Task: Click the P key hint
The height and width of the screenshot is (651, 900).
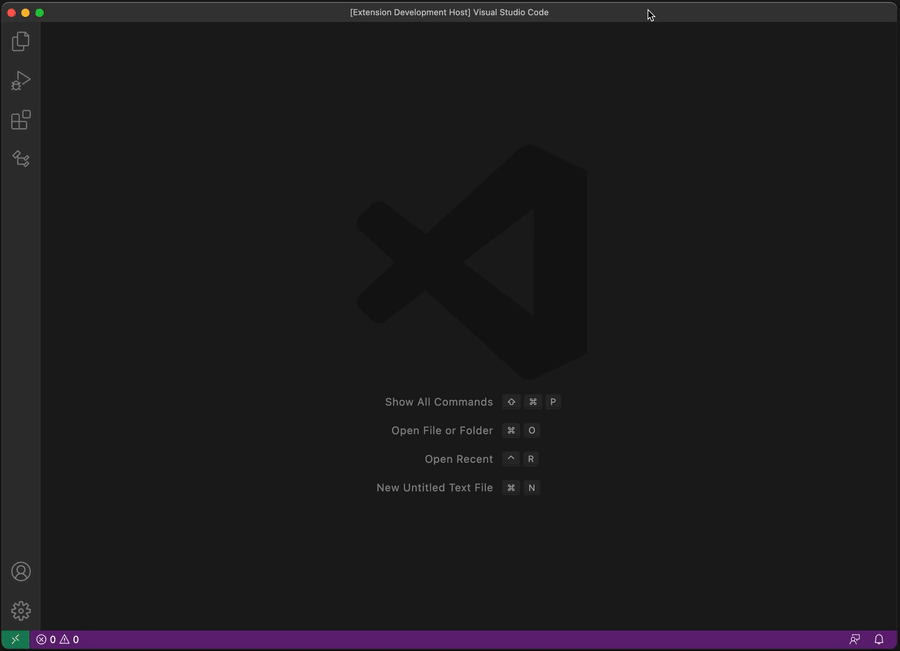Action: [553, 402]
